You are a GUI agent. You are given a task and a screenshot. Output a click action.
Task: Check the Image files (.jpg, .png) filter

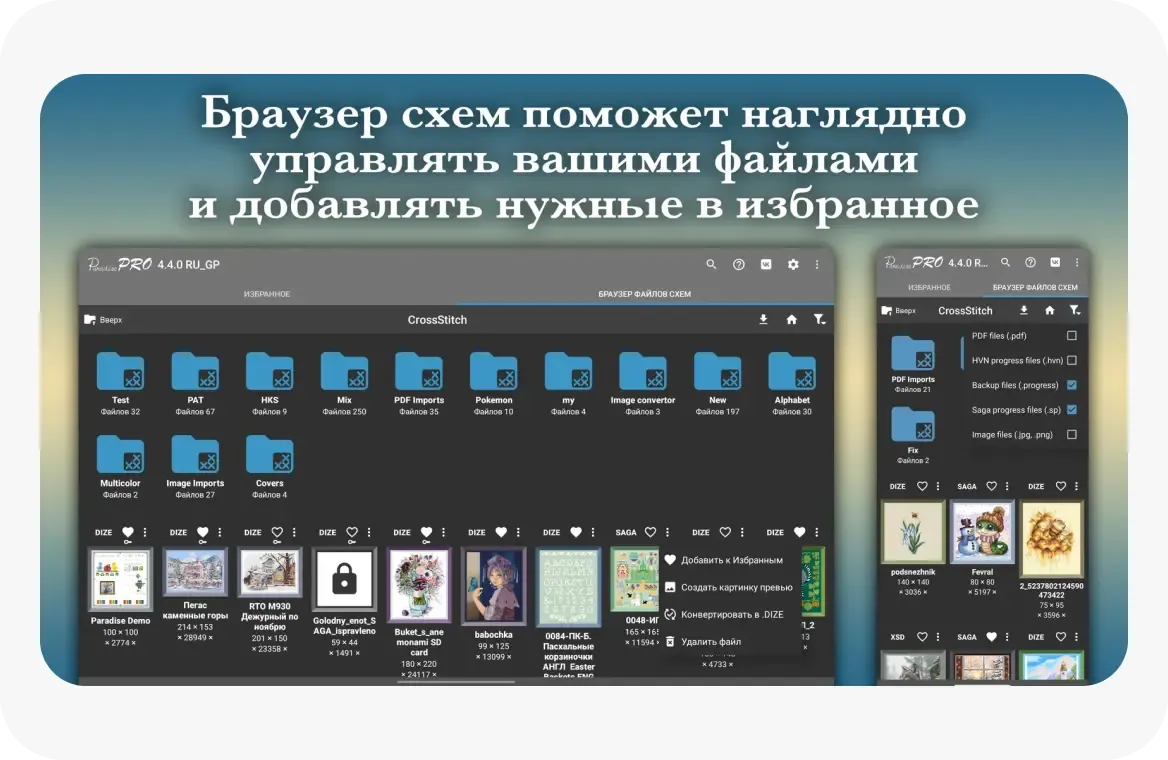tap(1073, 434)
